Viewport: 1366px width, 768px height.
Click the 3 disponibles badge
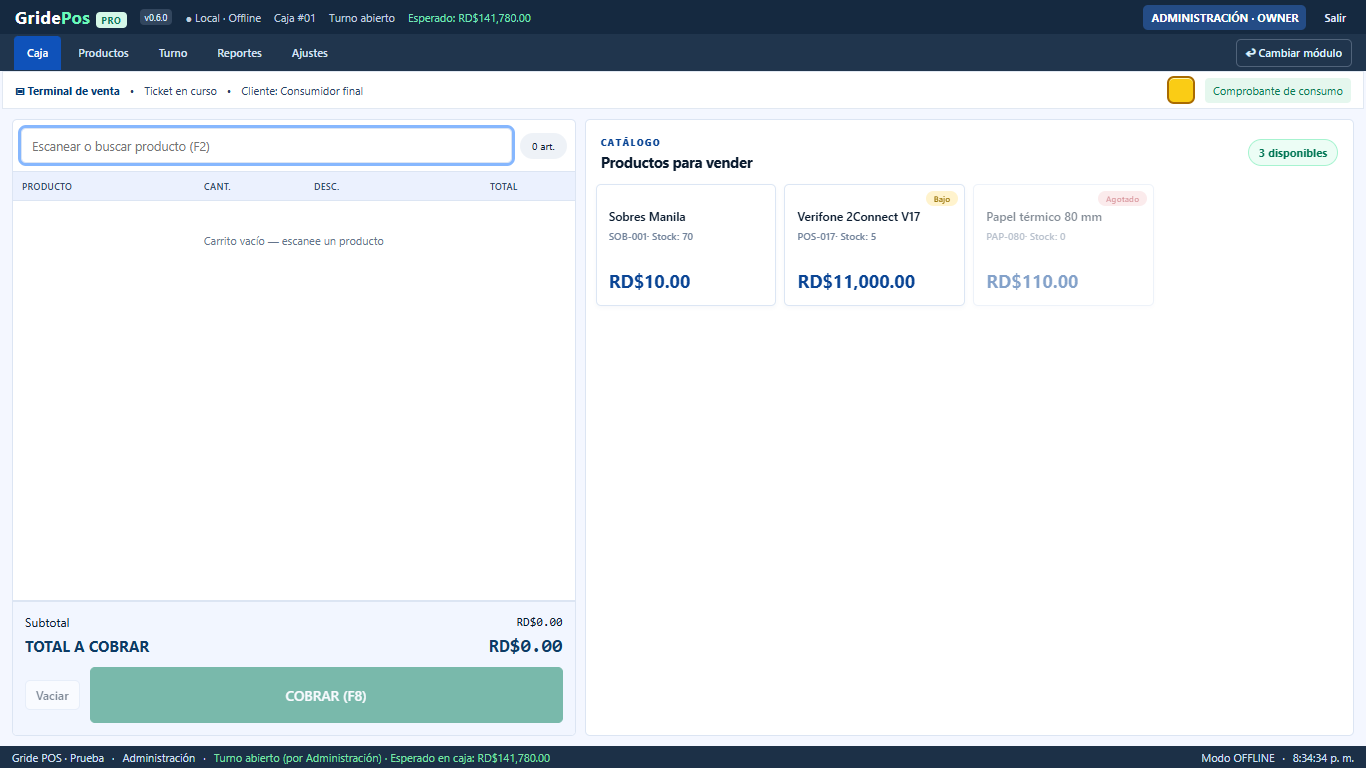[1293, 153]
